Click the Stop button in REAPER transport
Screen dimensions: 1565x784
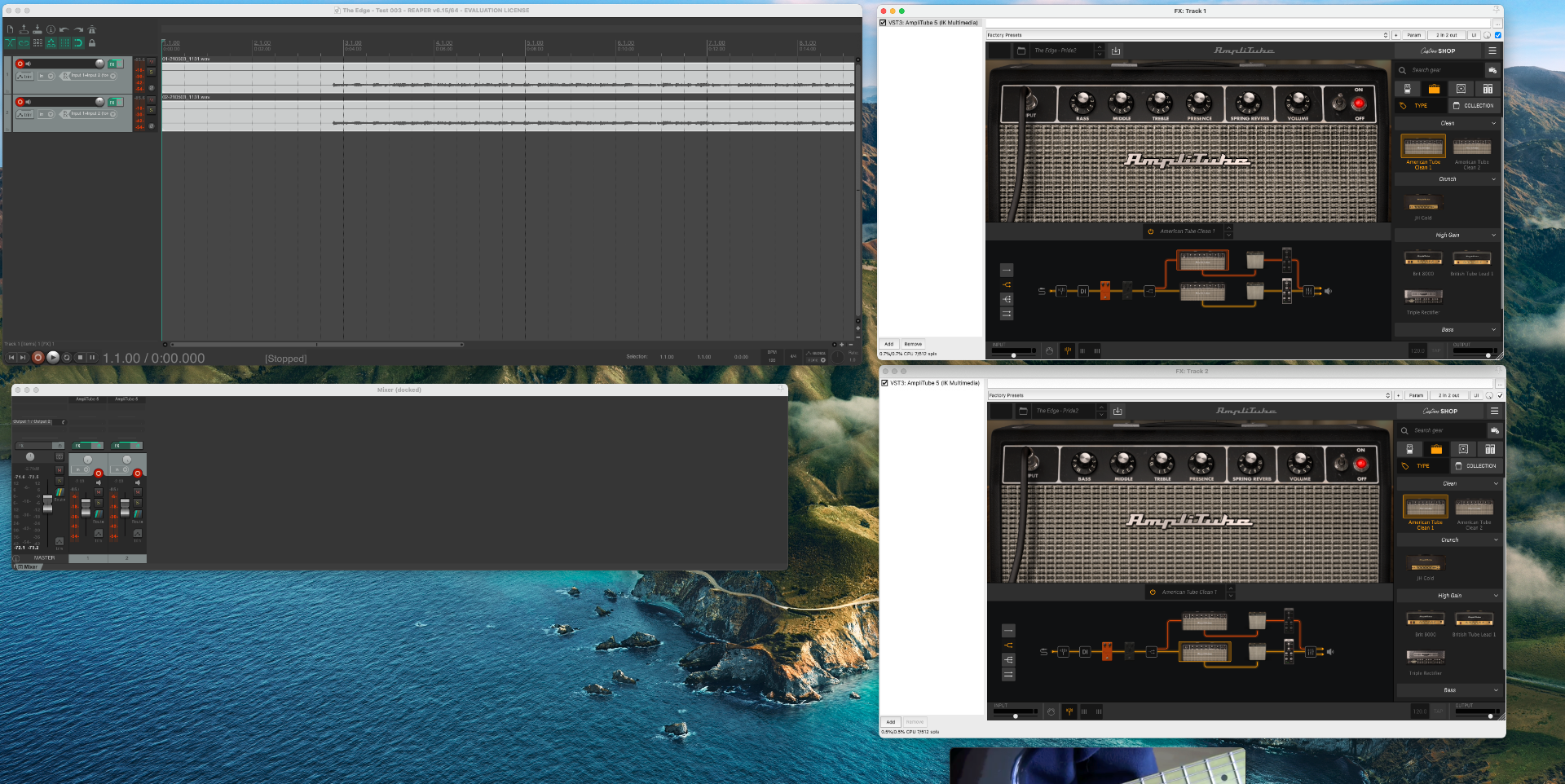[80, 357]
